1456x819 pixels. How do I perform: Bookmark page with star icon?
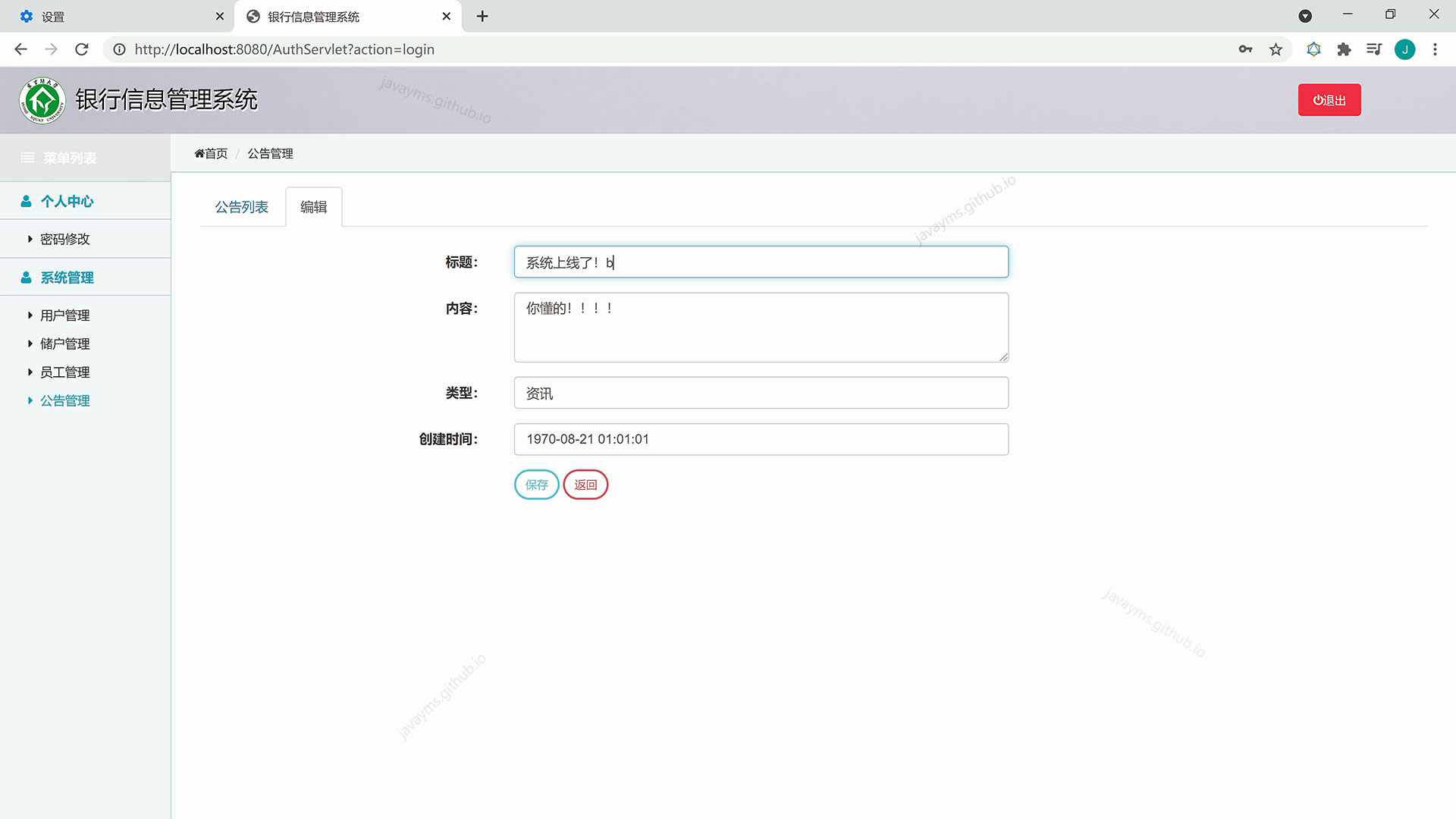pyautogui.click(x=1276, y=49)
